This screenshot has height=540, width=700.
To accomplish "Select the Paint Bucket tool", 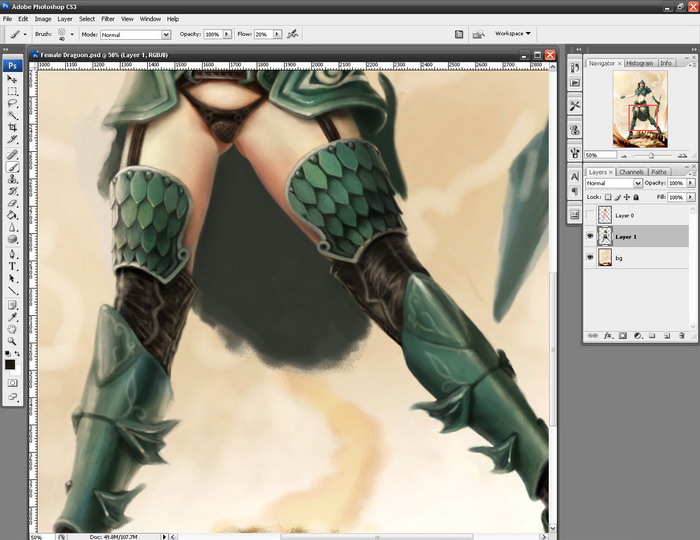I will click(12, 215).
